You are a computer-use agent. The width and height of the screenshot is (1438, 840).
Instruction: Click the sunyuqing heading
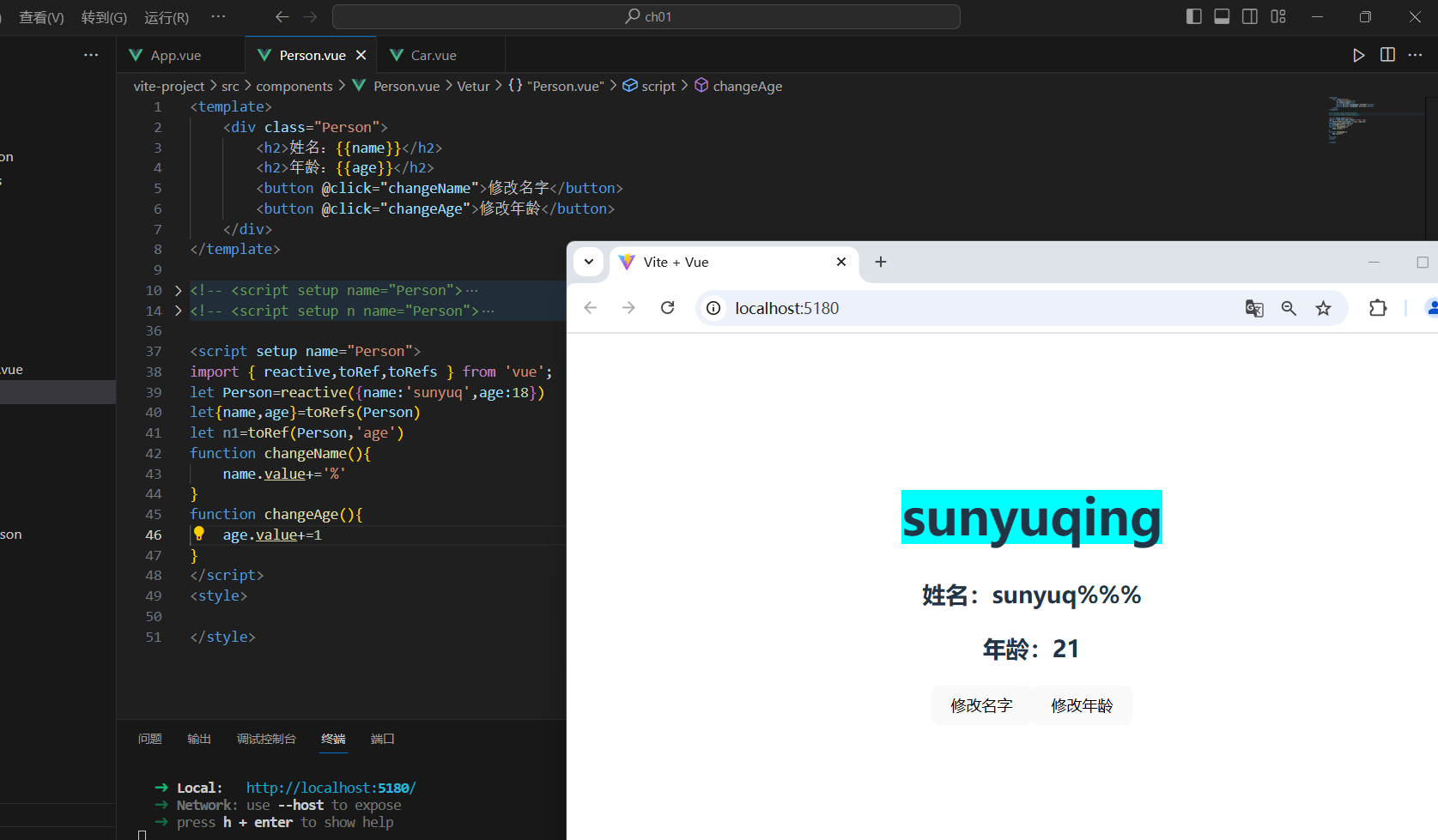1031,517
